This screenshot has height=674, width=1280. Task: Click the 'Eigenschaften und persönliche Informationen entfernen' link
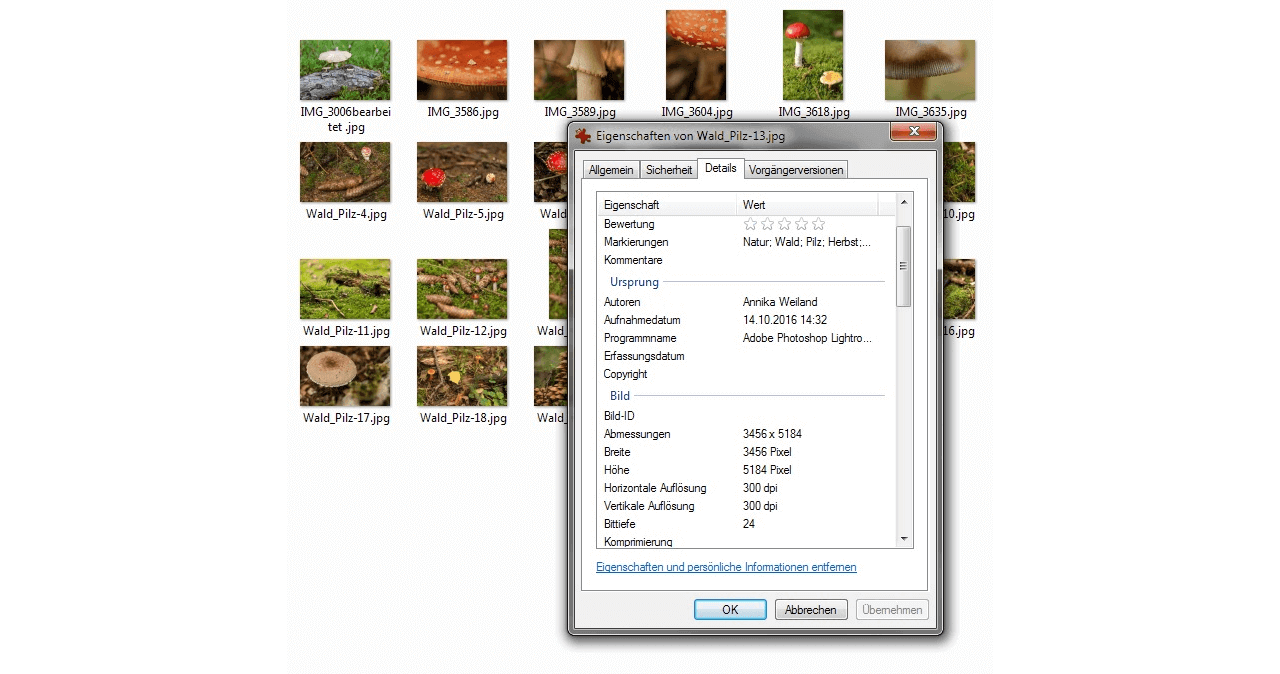tap(726, 567)
